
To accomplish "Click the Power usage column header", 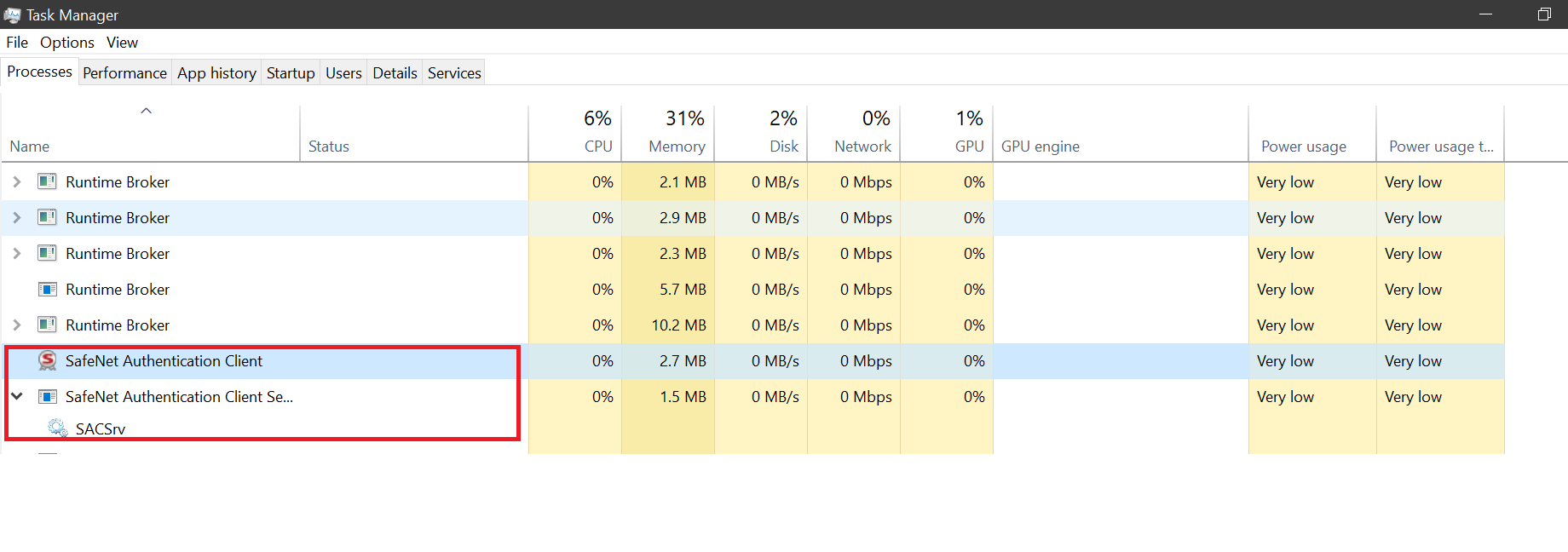I will tap(1303, 147).
